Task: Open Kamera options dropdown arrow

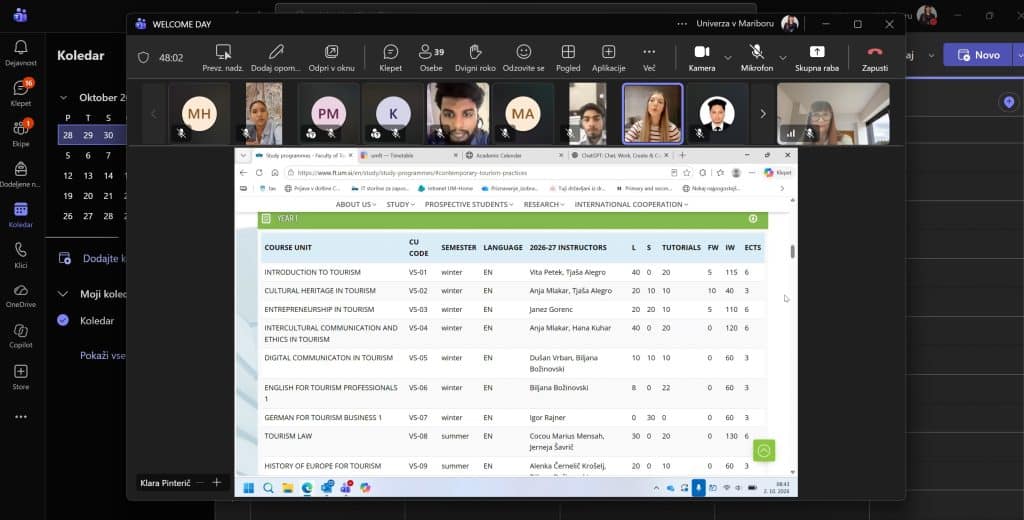Action: point(728,57)
